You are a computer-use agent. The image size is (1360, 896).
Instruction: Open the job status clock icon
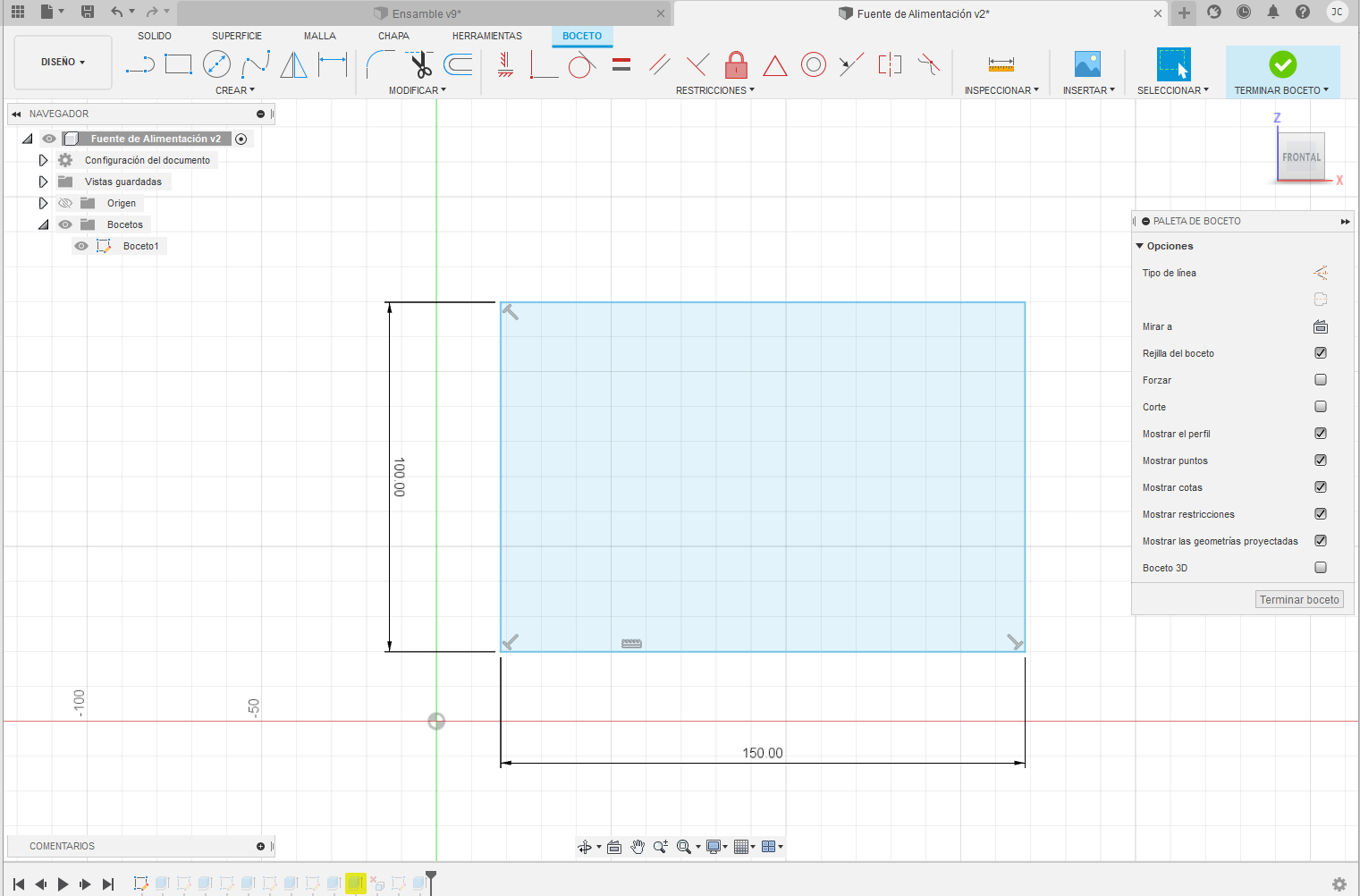[1244, 12]
